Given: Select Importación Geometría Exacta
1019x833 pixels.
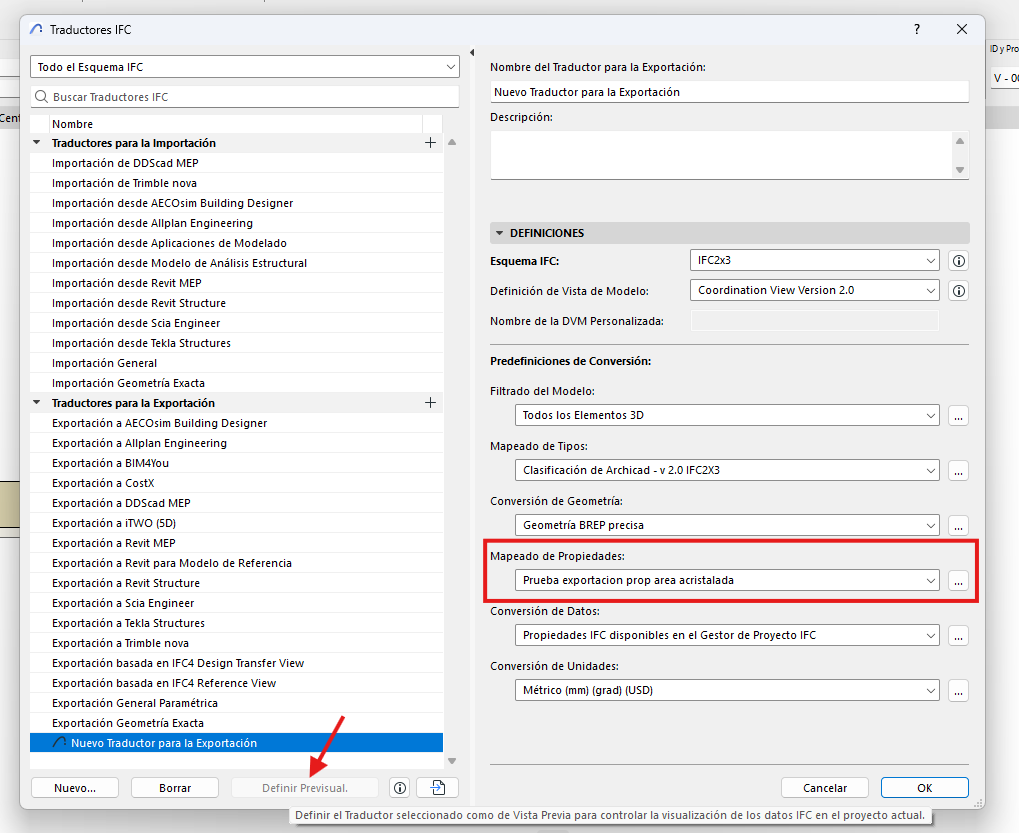Looking at the screenshot, I should pyautogui.click(x=237, y=383).
